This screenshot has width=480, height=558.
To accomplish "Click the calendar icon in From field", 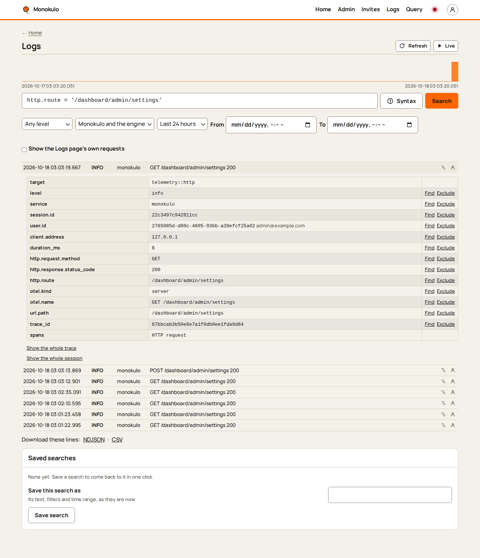I will [308, 125].
